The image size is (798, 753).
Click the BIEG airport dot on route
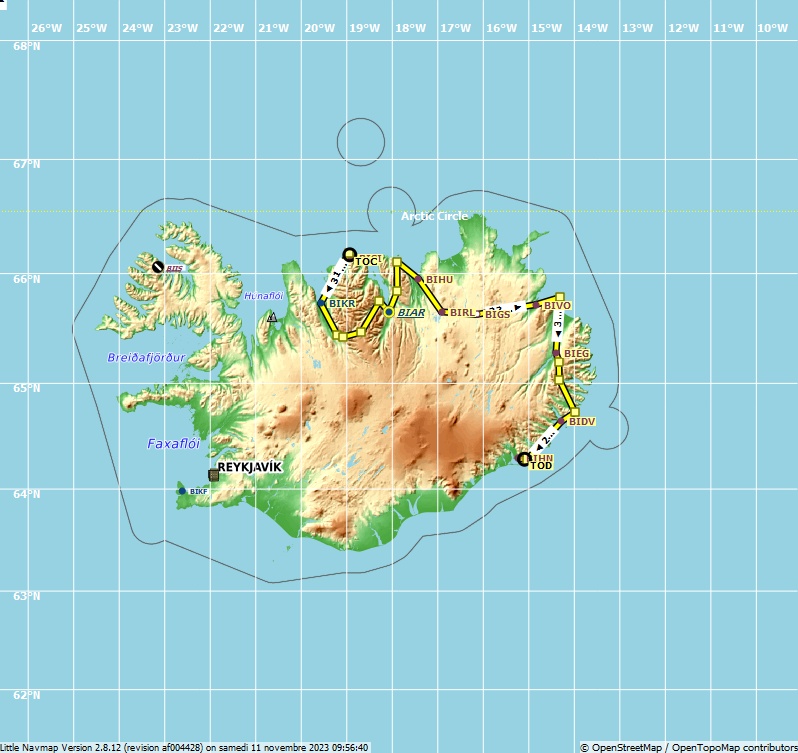[556, 353]
